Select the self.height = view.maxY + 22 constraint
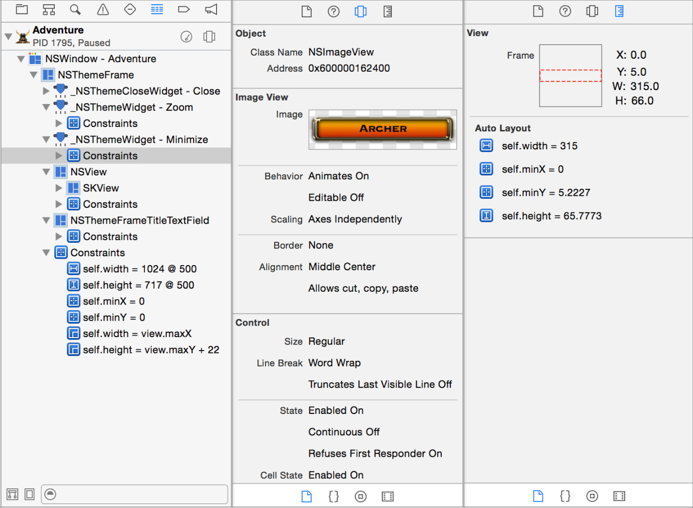693x508 pixels. click(x=116, y=350)
